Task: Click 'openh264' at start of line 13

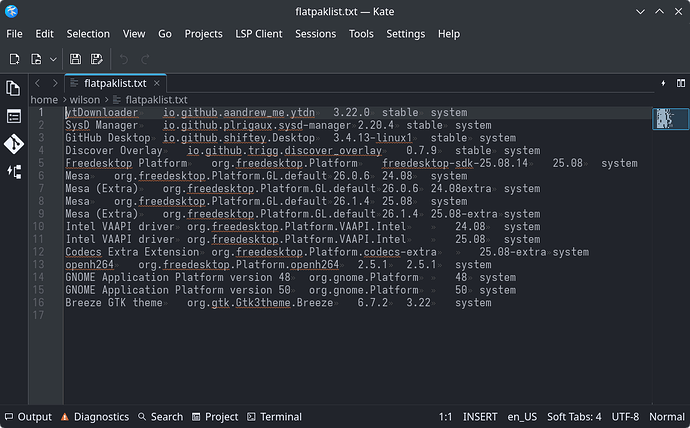Action: pos(89,265)
